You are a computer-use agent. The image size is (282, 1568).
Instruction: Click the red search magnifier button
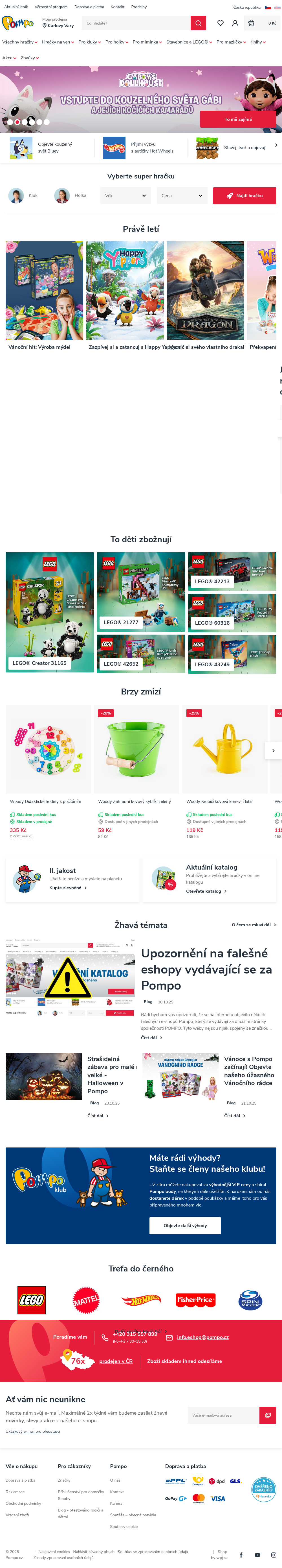198,23
